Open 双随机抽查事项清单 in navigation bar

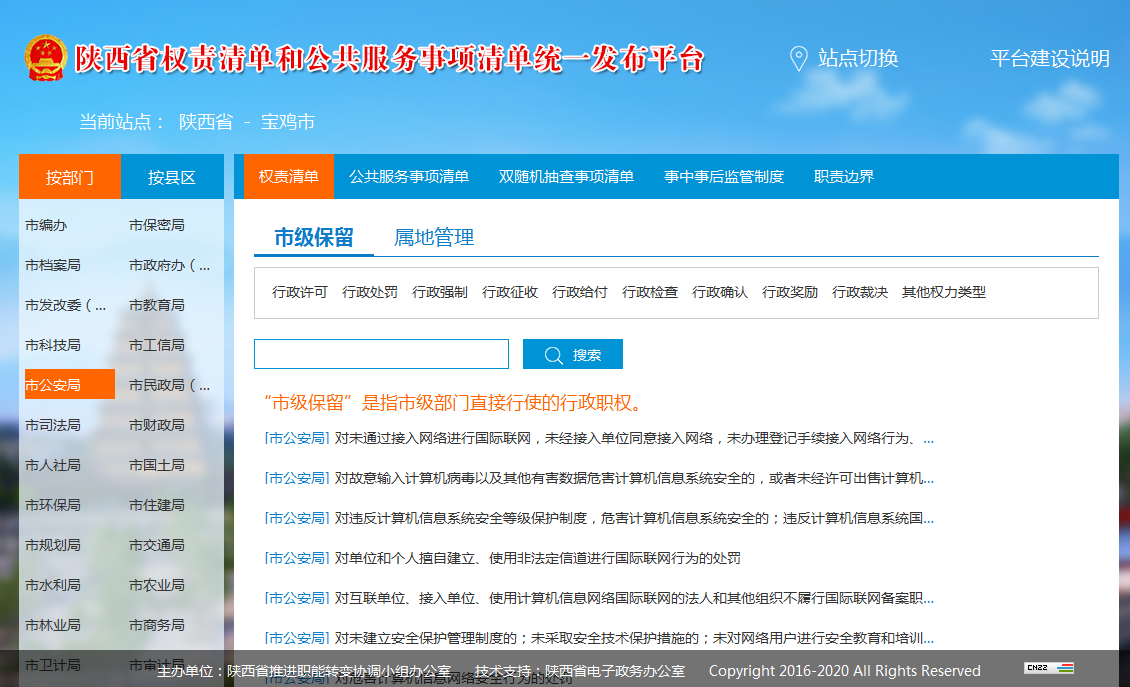pyautogui.click(x=566, y=177)
